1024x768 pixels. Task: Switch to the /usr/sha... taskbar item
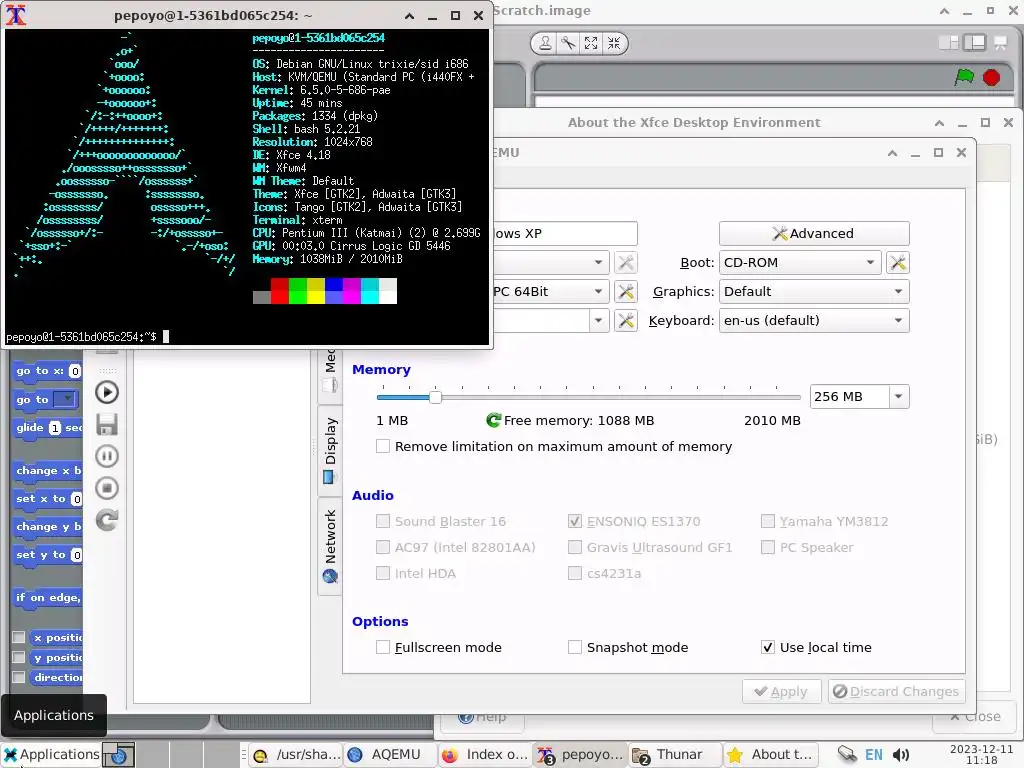pos(296,754)
